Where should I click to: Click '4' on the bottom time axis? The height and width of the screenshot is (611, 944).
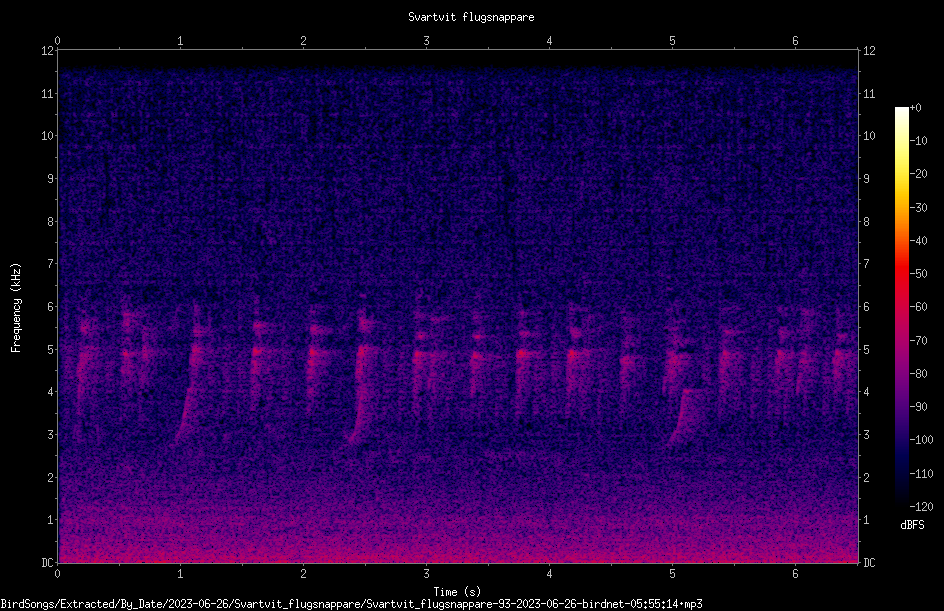point(549,574)
